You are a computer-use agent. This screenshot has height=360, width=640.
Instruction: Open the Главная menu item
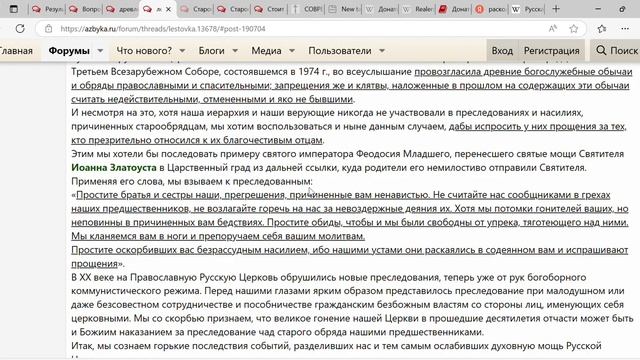click(x=16, y=51)
